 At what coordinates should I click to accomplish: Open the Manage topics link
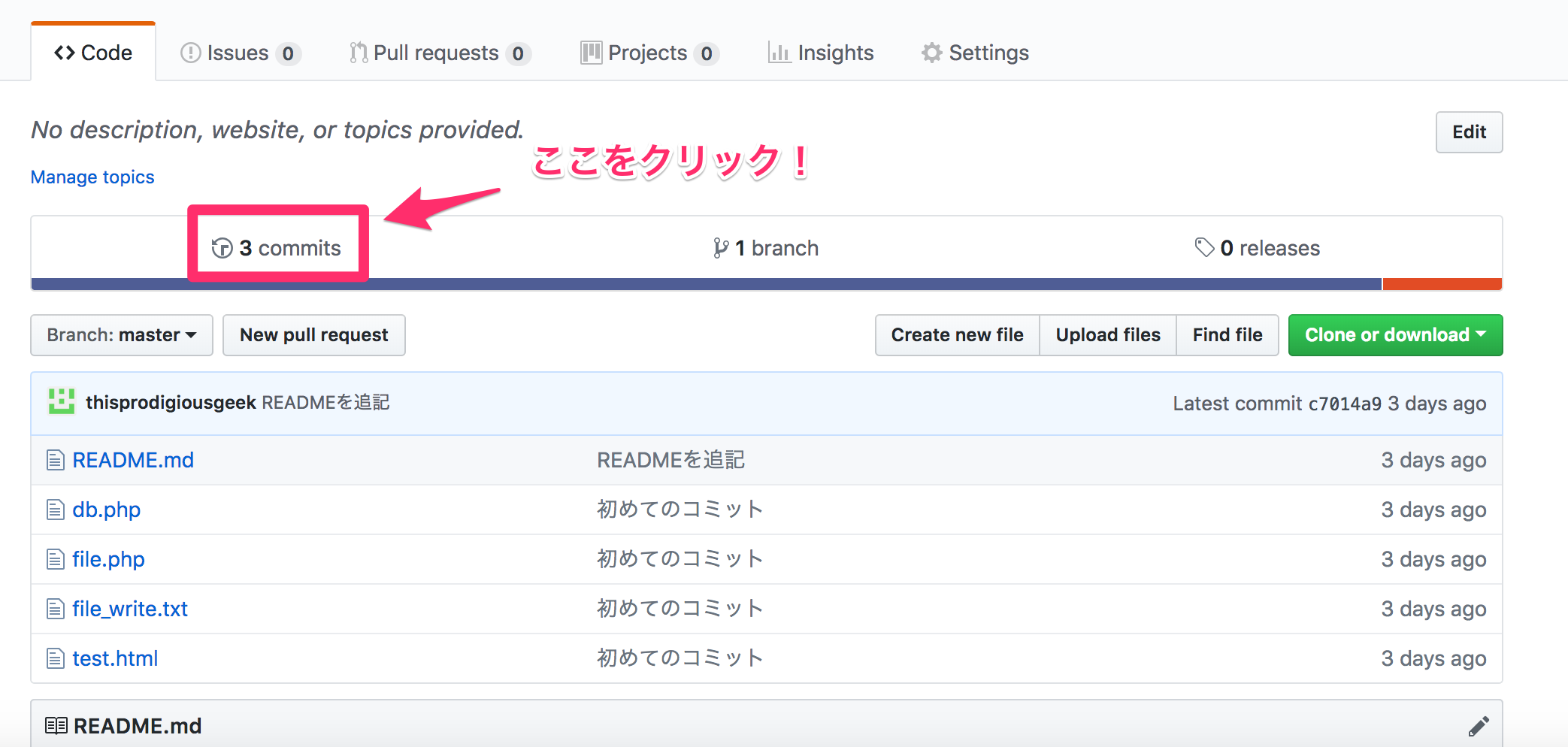(x=92, y=177)
